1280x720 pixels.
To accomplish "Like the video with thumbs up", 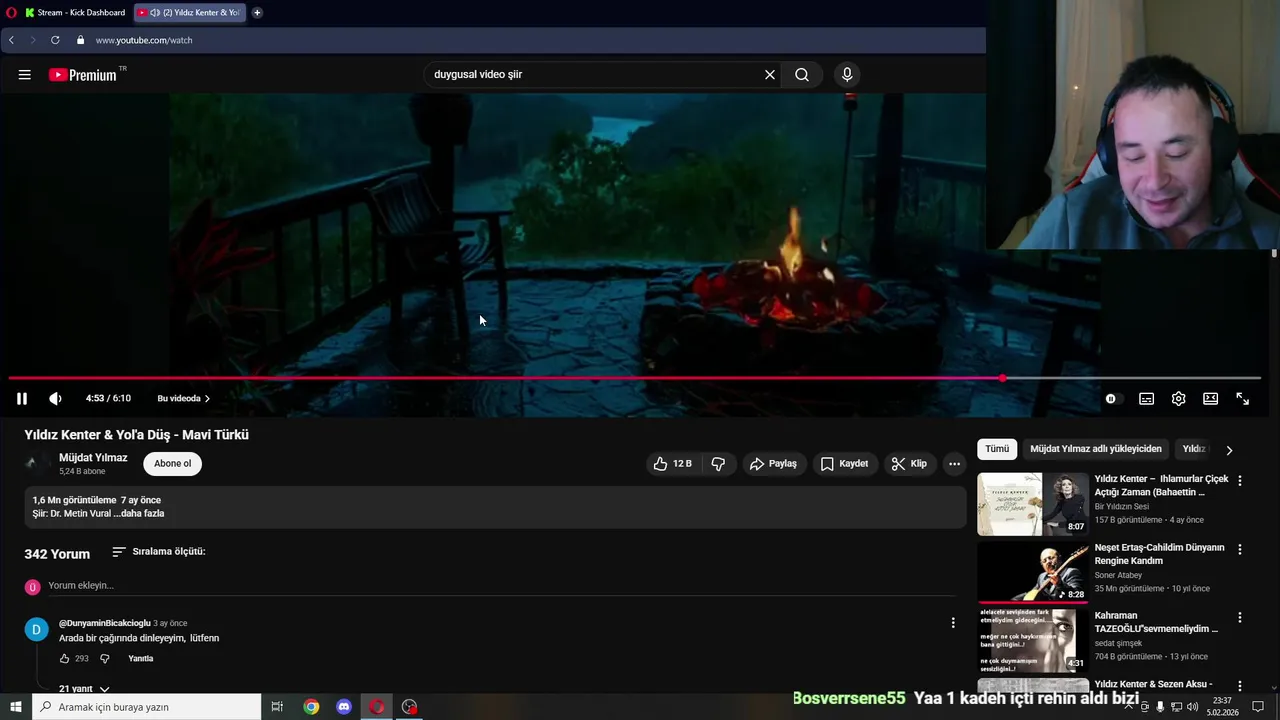I will pyautogui.click(x=672, y=464).
